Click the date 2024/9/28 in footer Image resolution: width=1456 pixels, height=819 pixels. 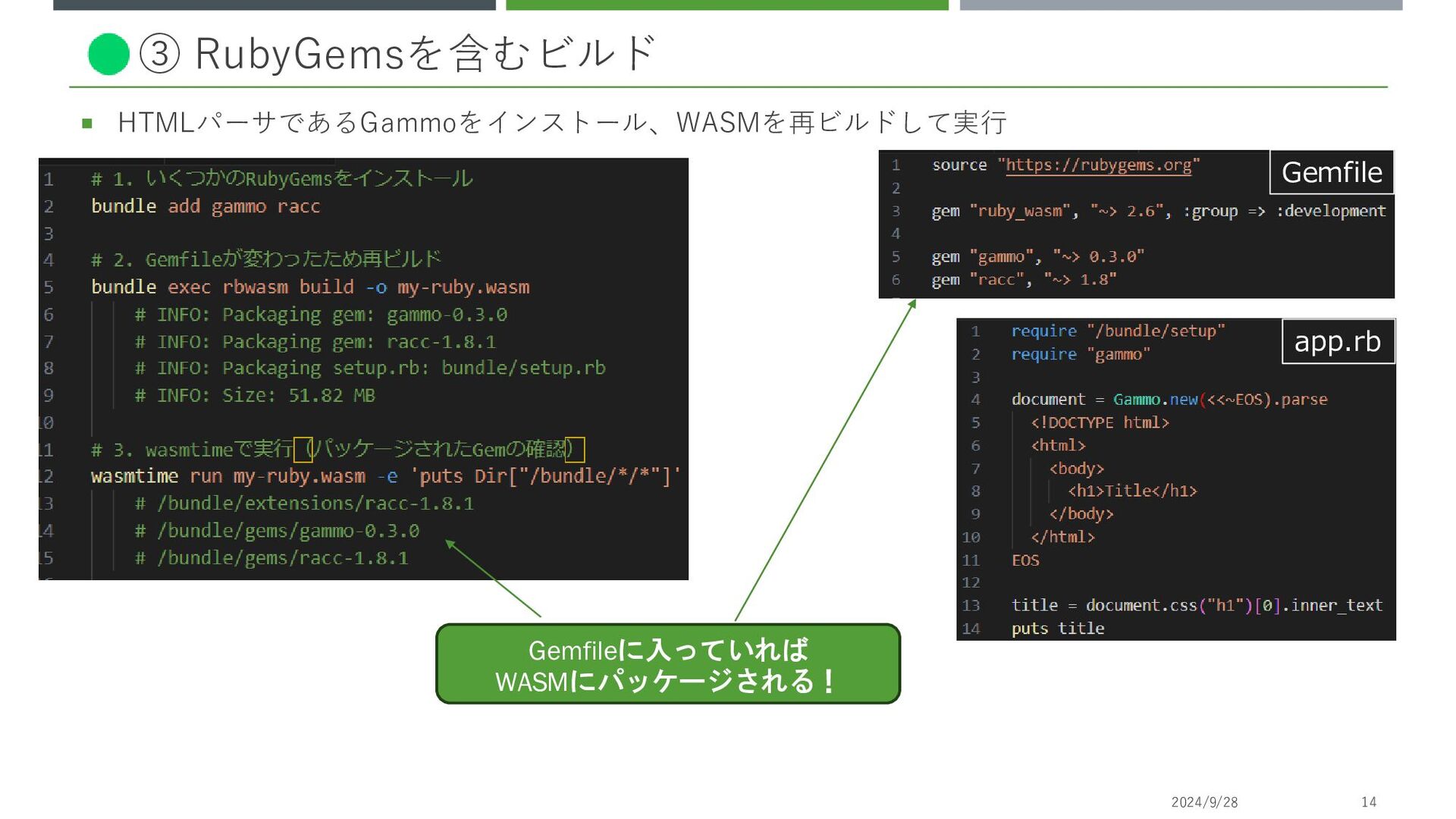point(1204,802)
